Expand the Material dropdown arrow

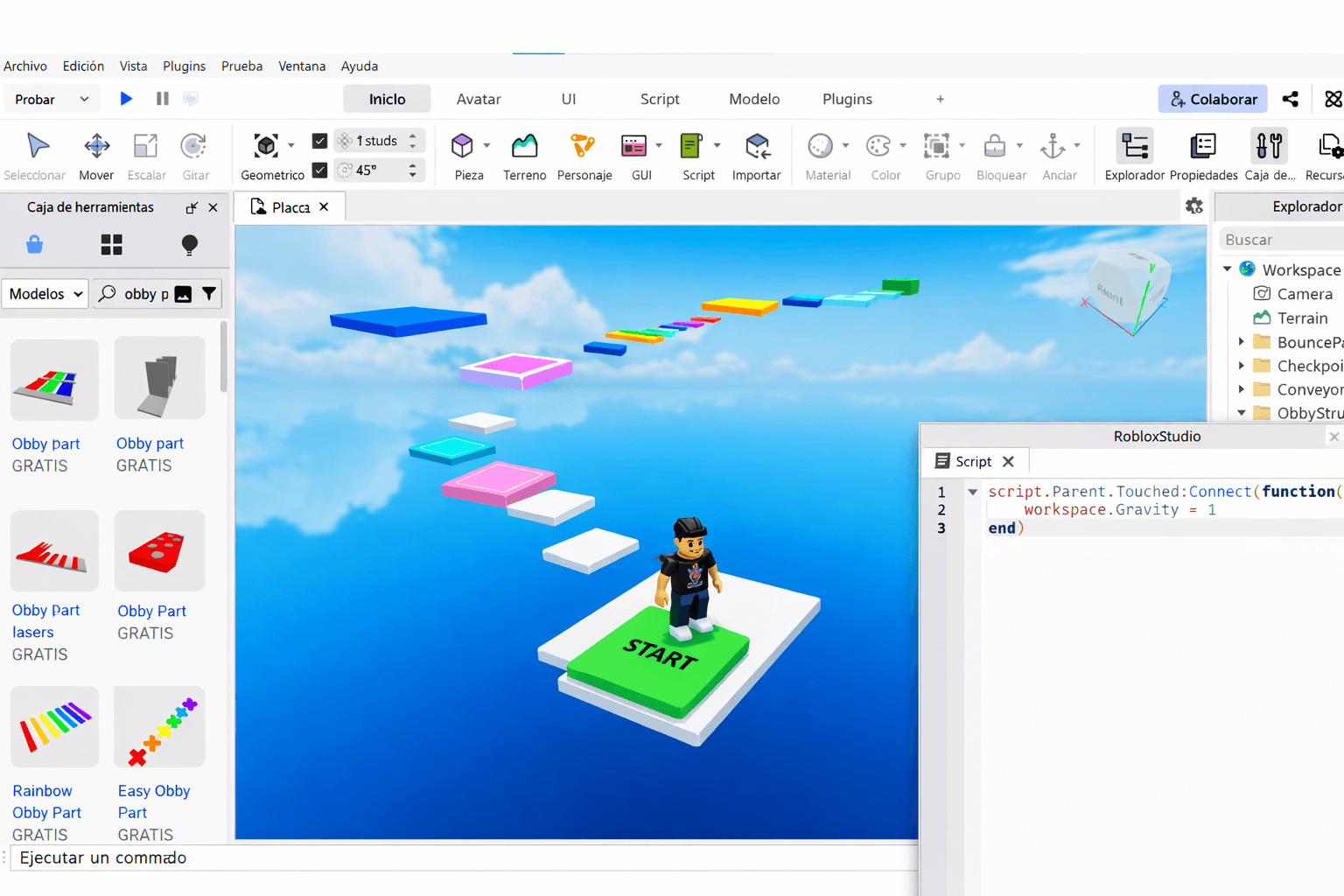pos(845,146)
